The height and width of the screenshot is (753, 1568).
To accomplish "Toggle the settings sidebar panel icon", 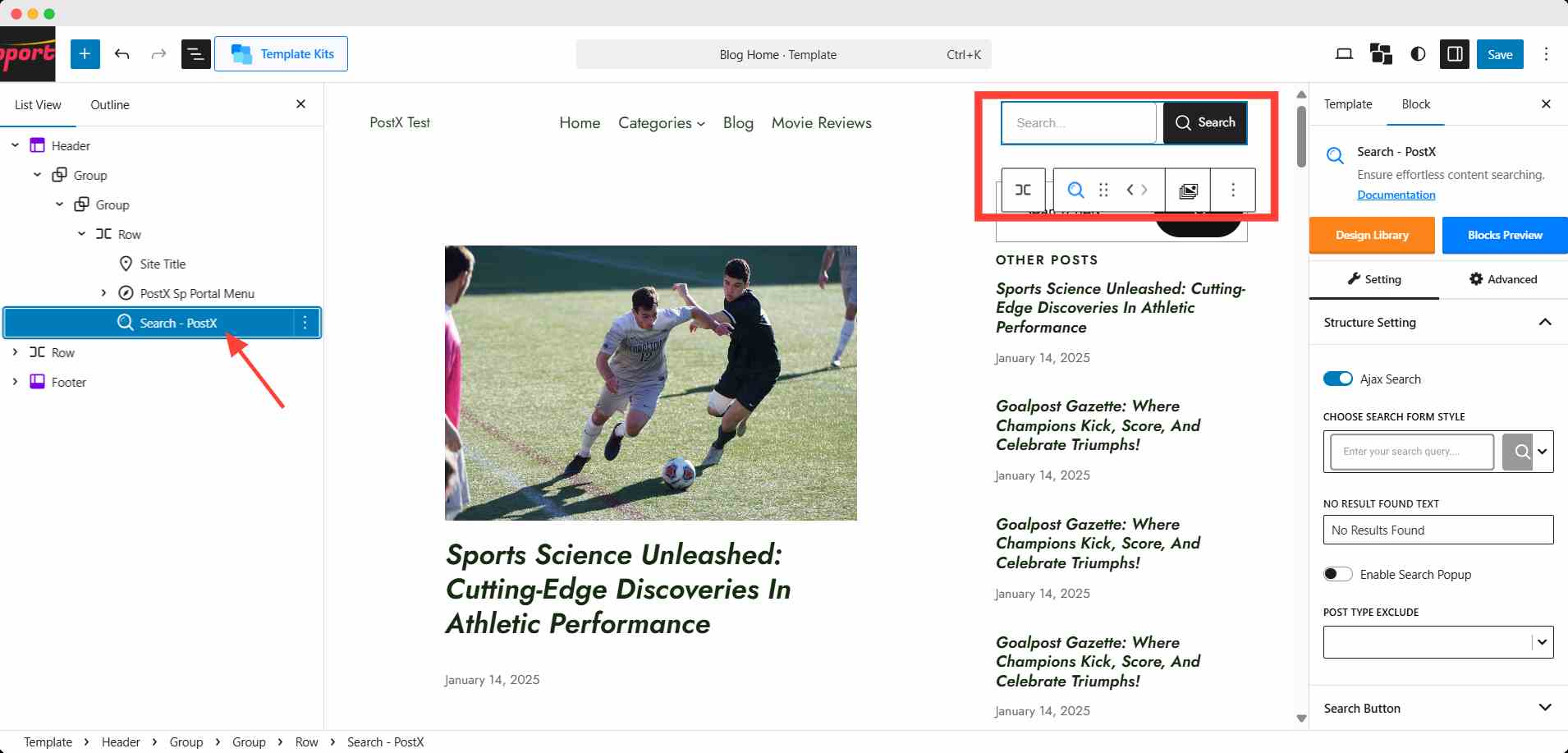I will click(x=1454, y=54).
